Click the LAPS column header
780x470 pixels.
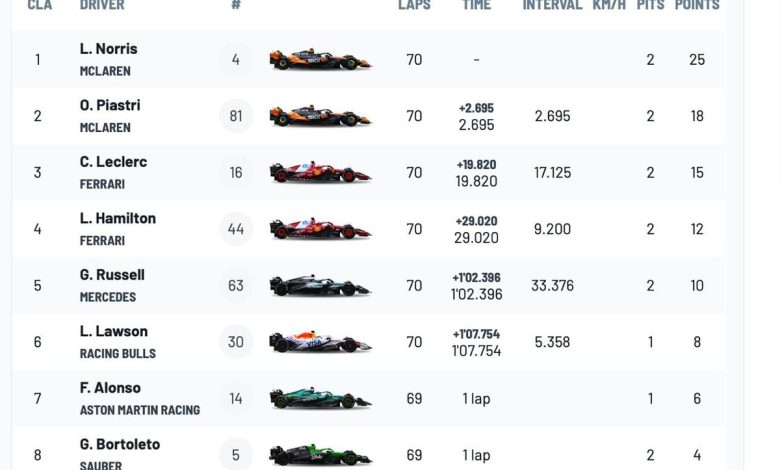(414, 5)
